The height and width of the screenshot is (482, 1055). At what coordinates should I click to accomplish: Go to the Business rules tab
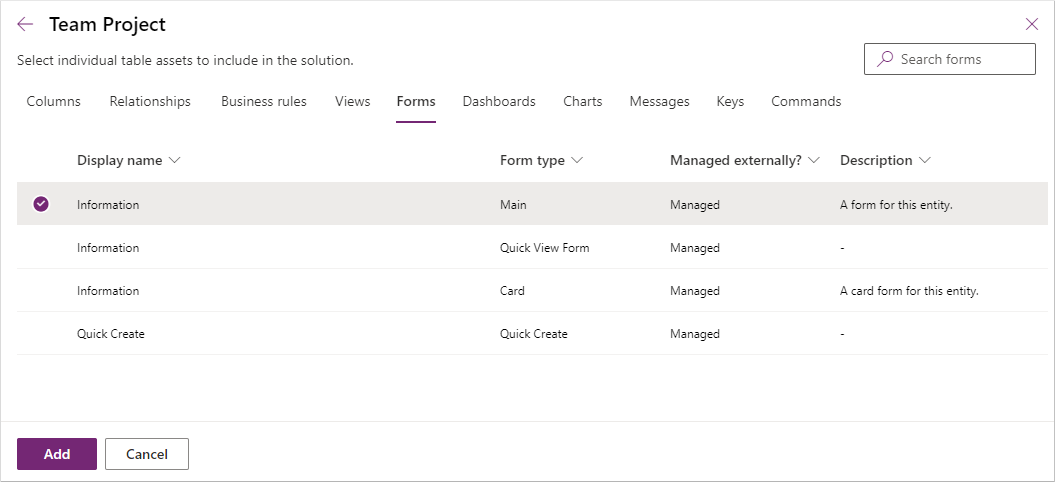pyautogui.click(x=264, y=101)
